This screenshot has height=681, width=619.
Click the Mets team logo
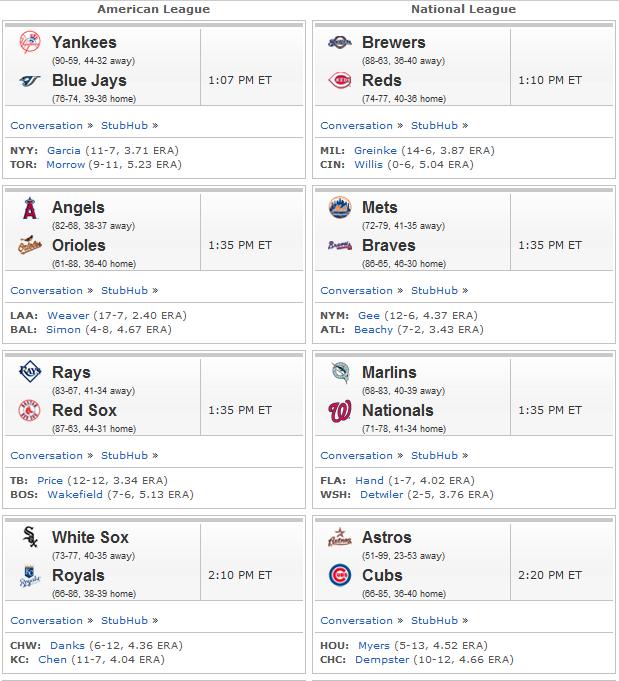pos(340,207)
